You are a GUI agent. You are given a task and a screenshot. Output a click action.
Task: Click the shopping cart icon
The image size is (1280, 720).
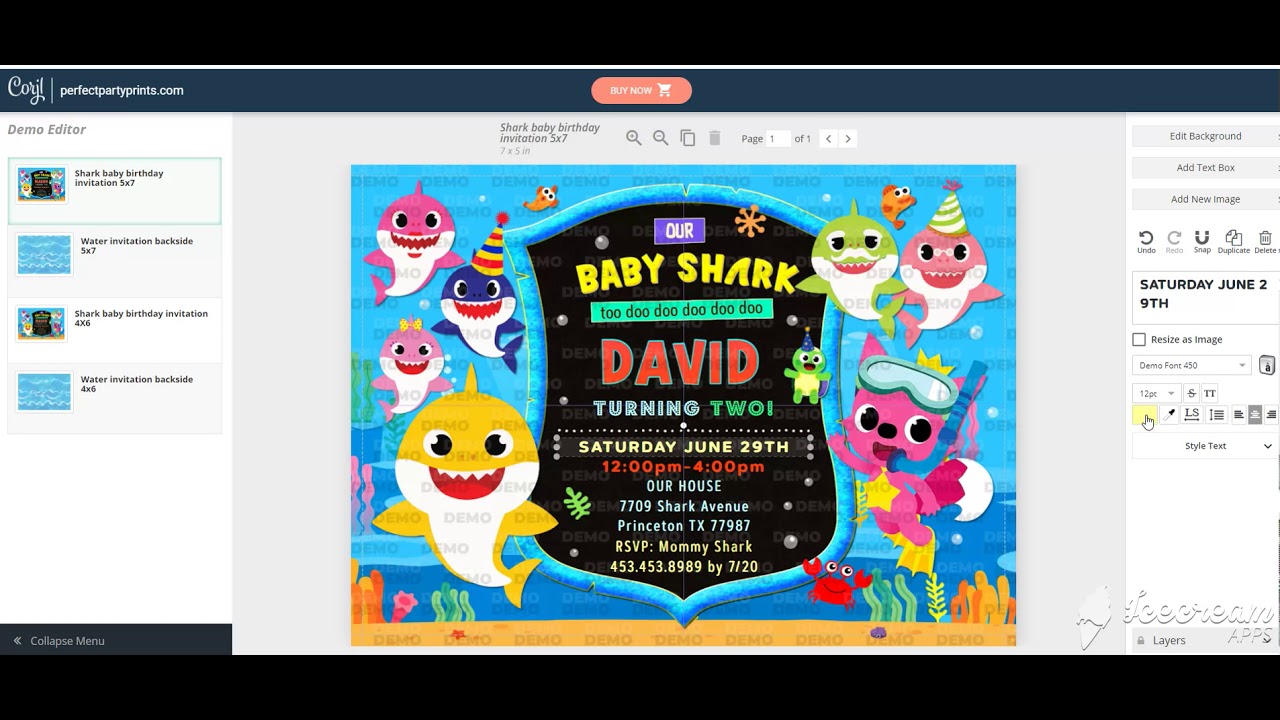665,90
